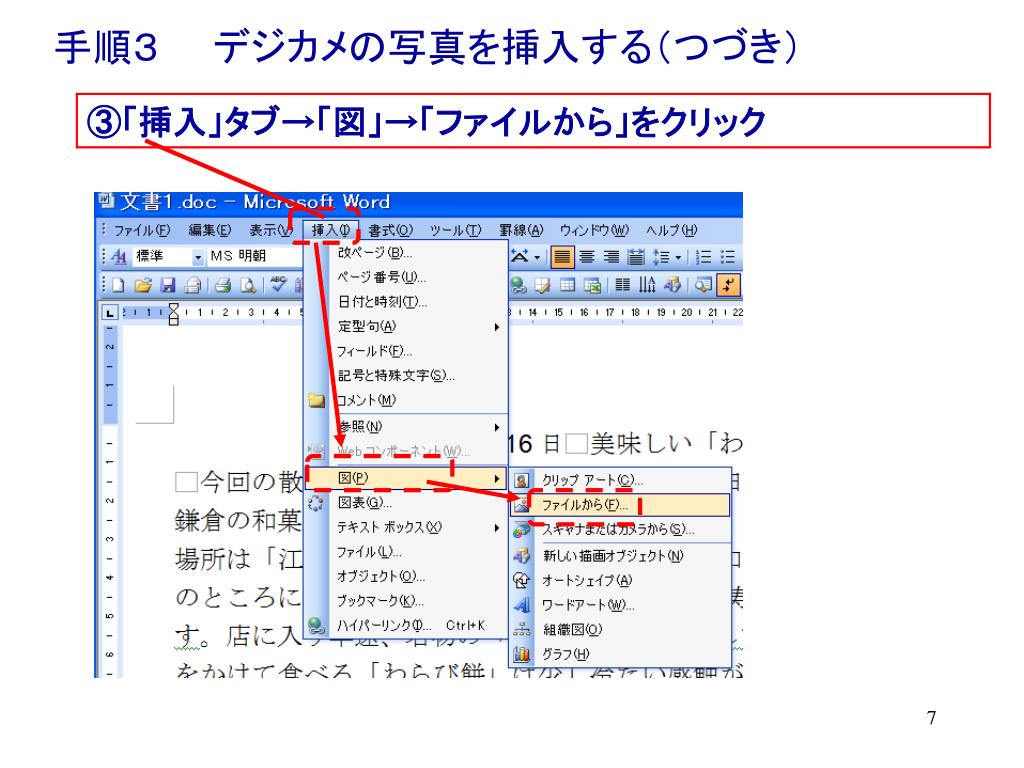Open line spacing dropdown arrow
Viewport: 1024px width, 768px height.
coord(678,258)
